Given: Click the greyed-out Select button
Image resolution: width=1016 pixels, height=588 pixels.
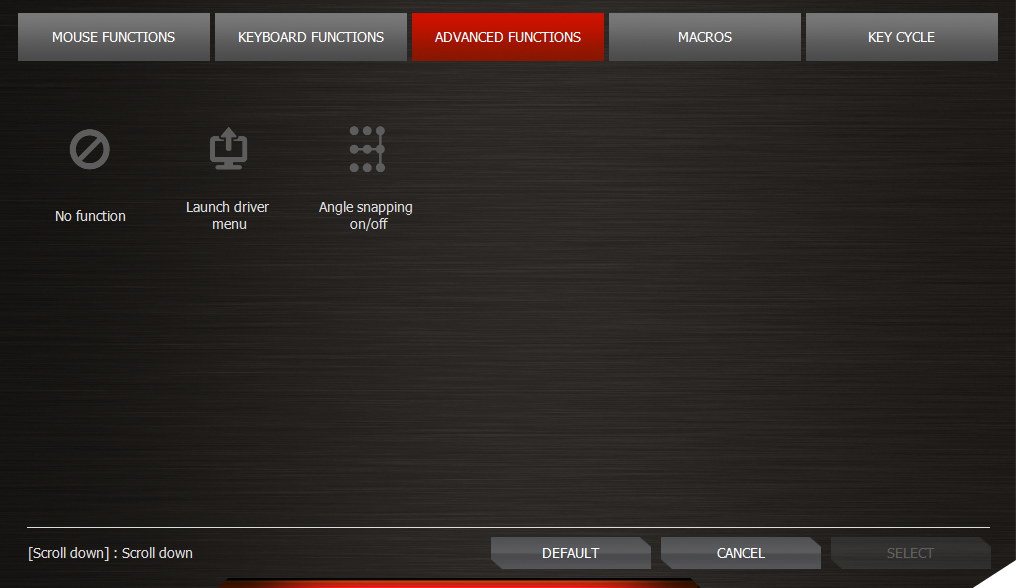Looking at the screenshot, I should click(x=910, y=553).
